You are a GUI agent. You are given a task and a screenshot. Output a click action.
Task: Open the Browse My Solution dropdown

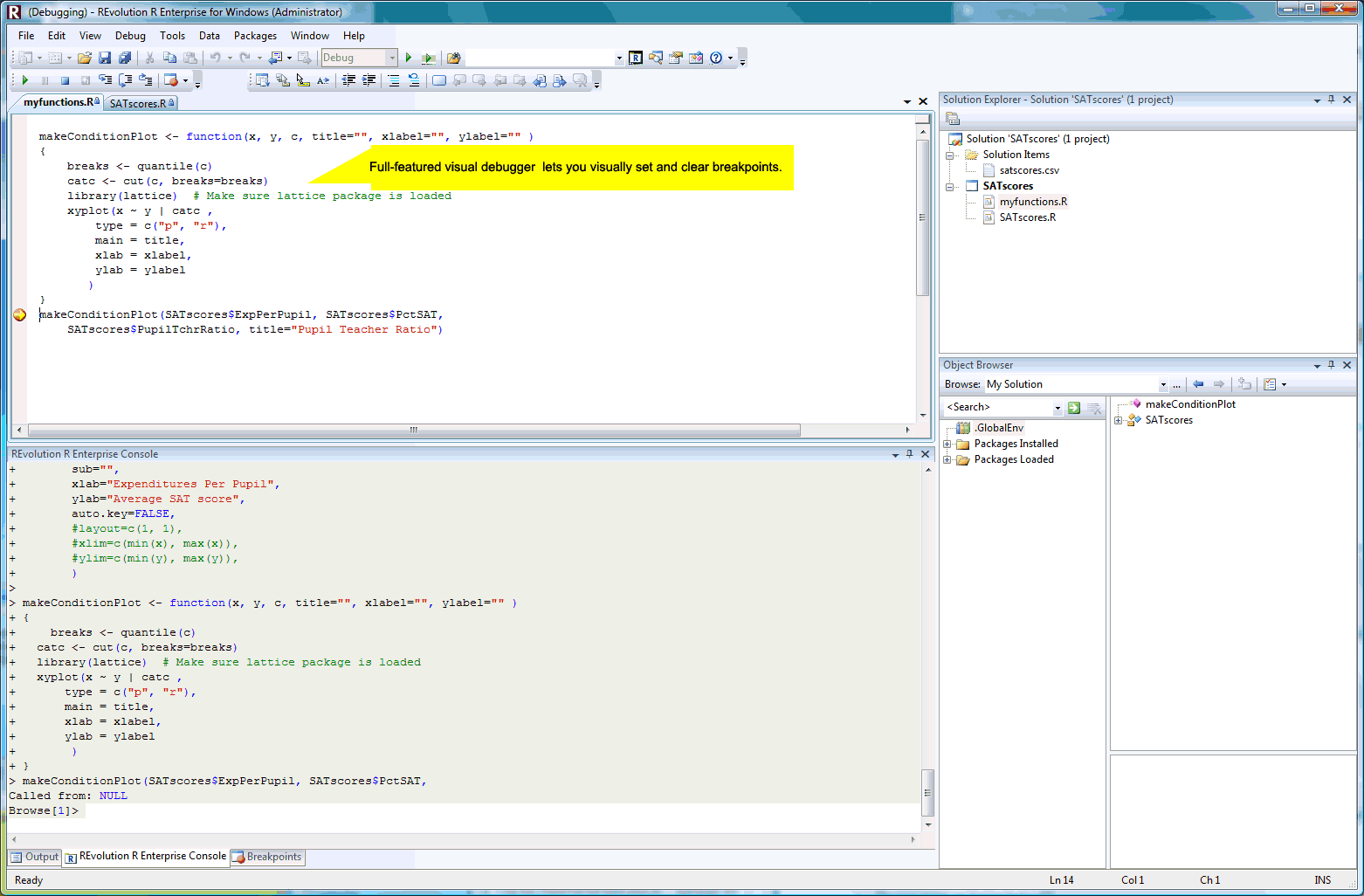click(x=1163, y=384)
